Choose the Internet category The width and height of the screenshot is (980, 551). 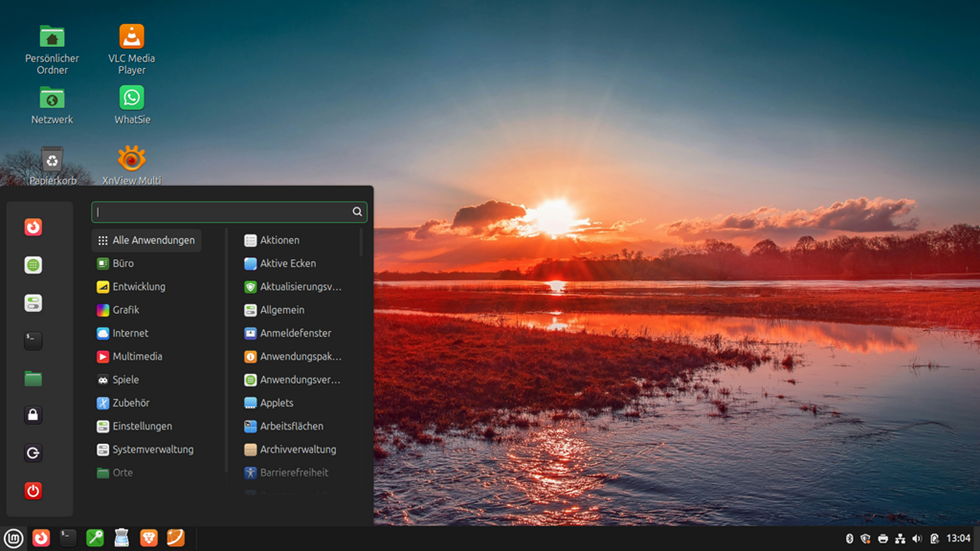[x=130, y=333]
